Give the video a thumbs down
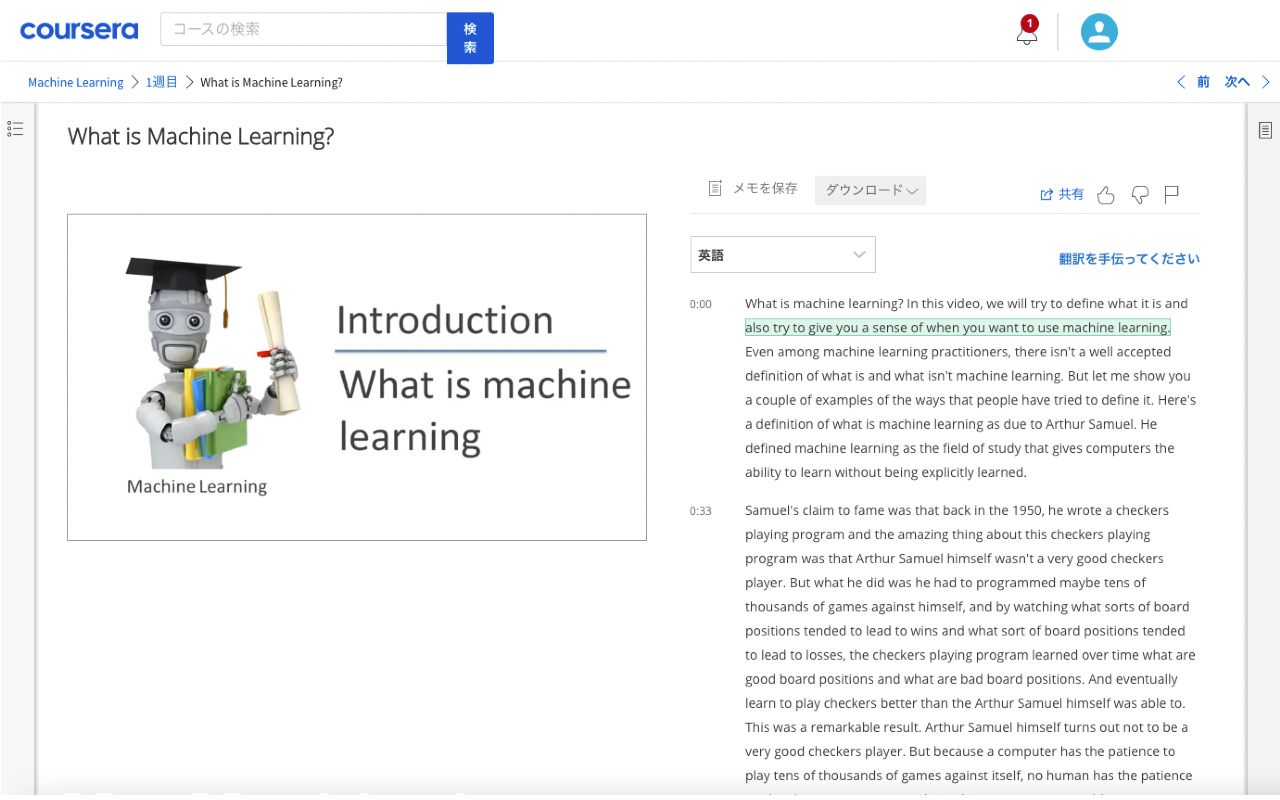The image size is (1280, 800). click(x=1139, y=195)
